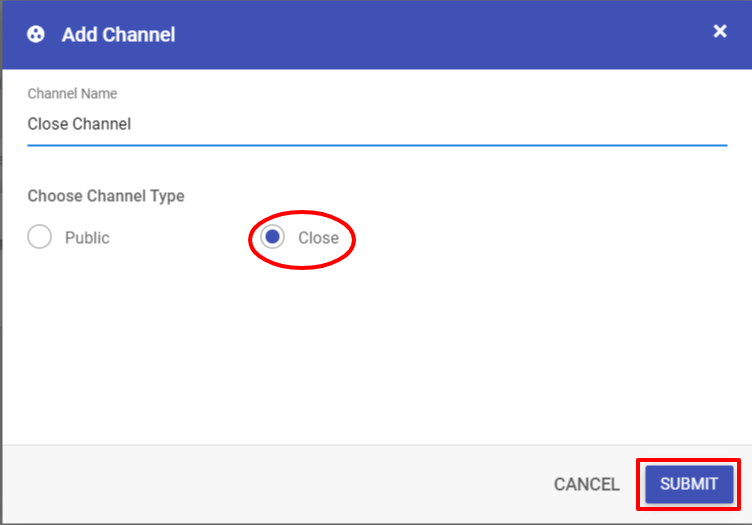Click the Add Channel title text
The image size is (752, 525).
click(118, 35)
